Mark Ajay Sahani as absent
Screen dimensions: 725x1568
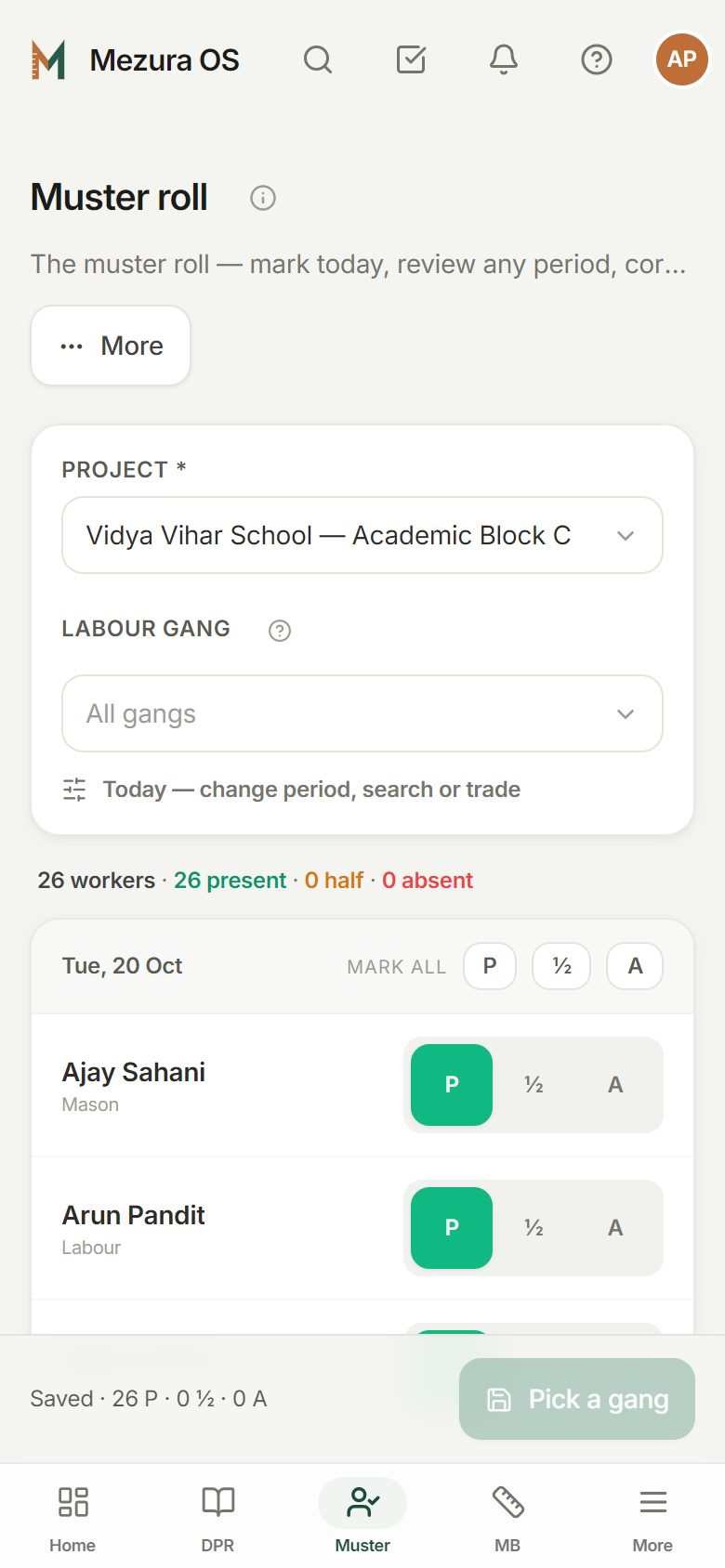pos(615,1085)
